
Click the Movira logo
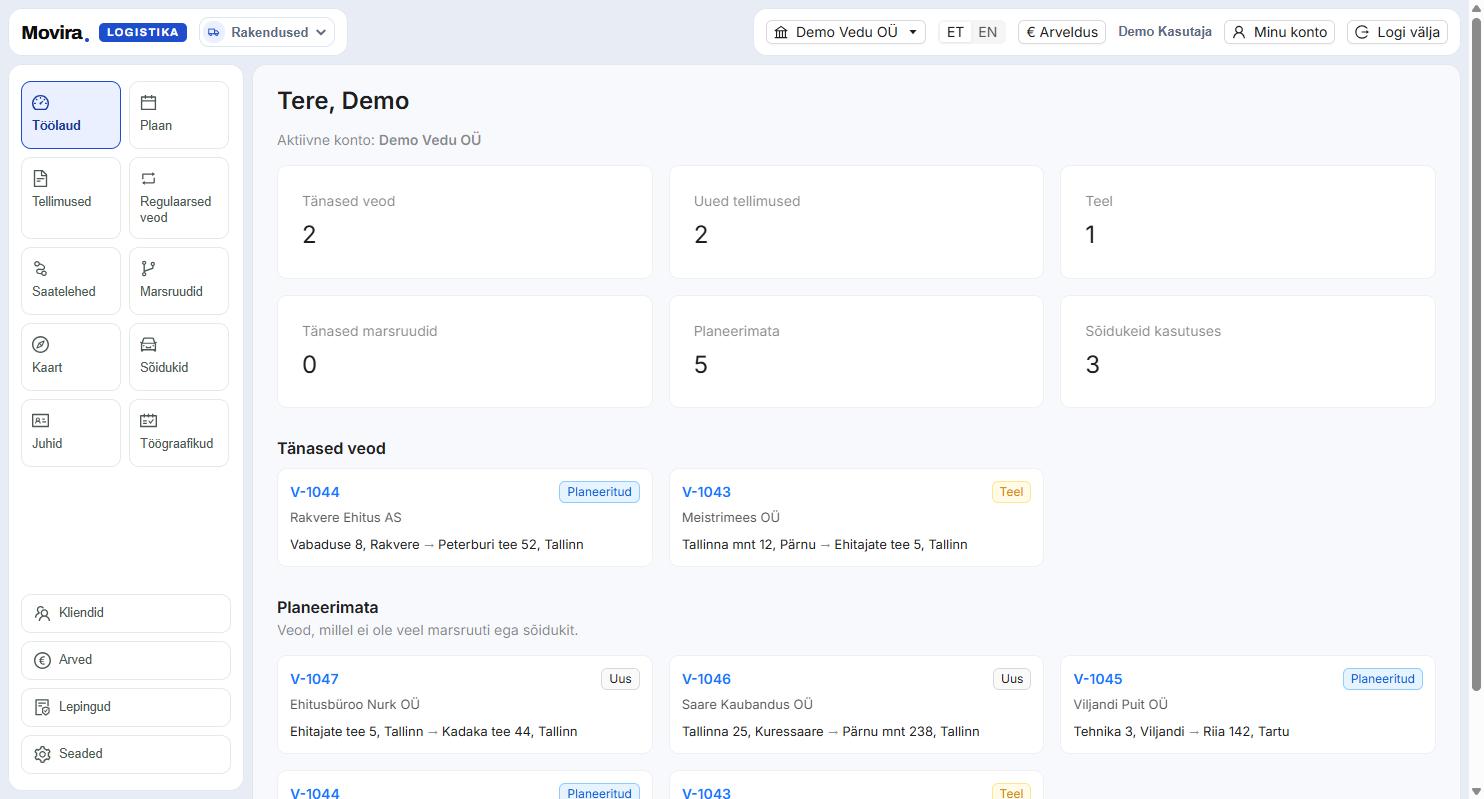(x=55, y=33)
